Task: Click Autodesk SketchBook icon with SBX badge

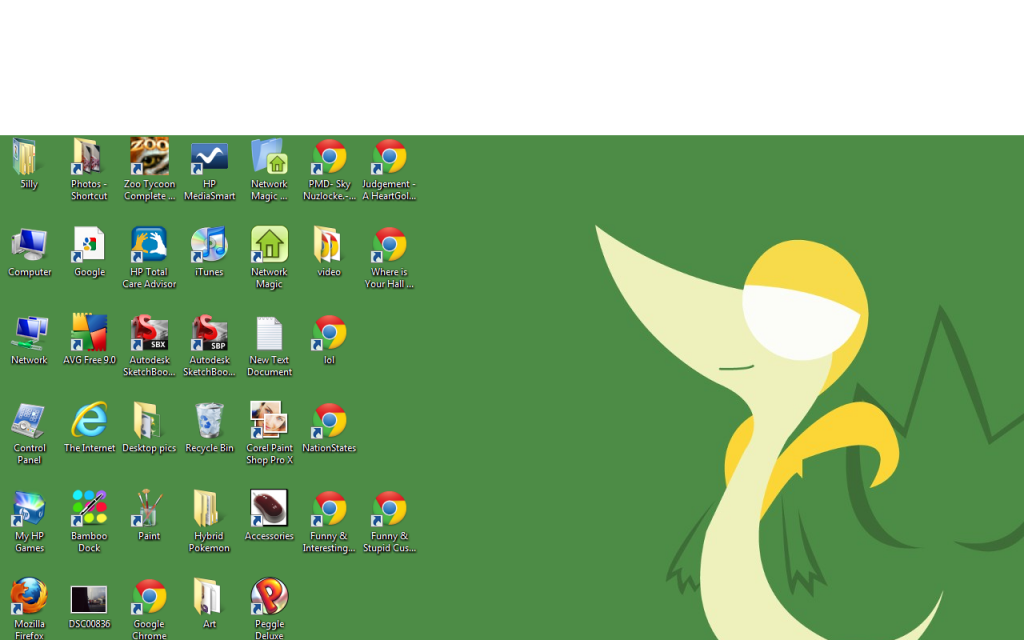Action: pos(149,334)
